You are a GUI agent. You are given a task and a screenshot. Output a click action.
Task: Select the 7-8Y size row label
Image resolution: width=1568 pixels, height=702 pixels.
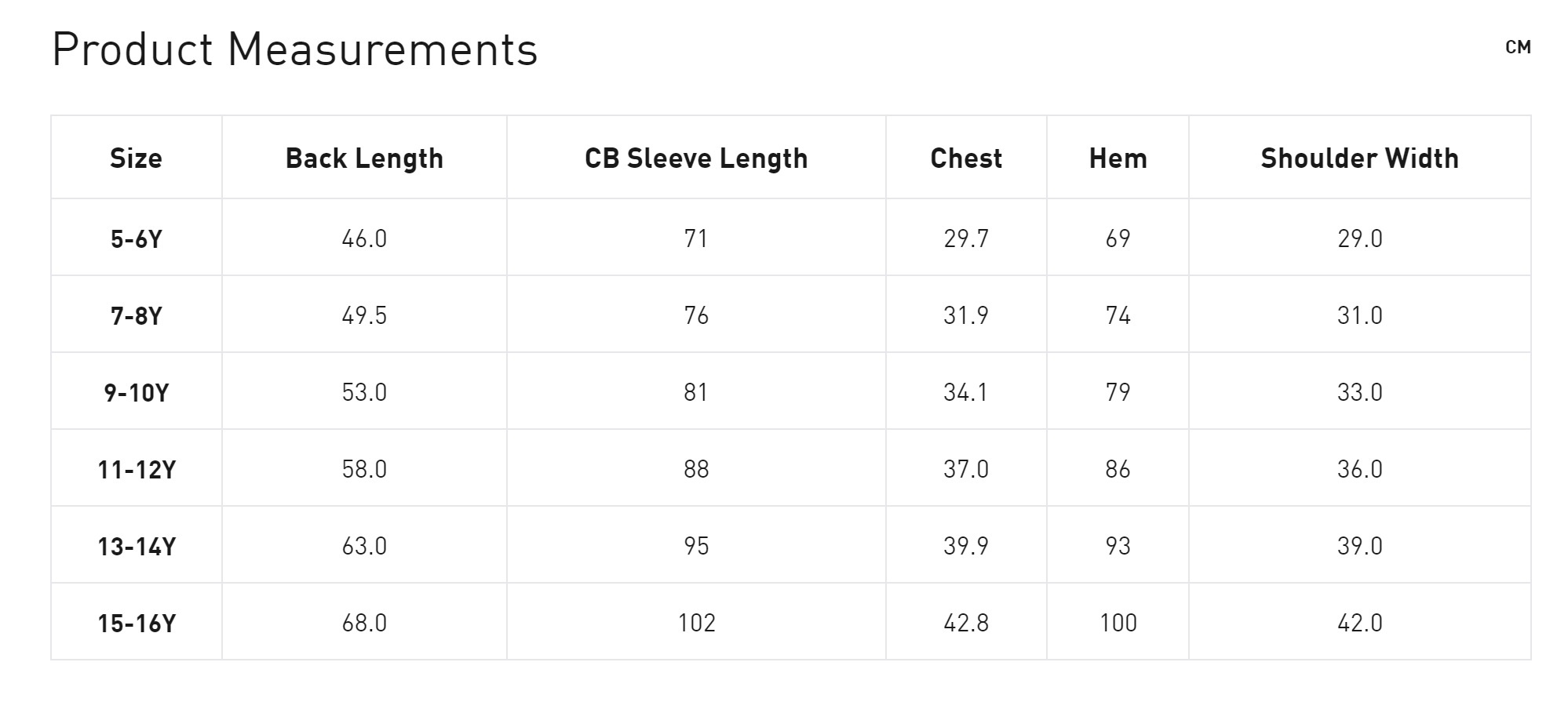click(x=137, y=315)
